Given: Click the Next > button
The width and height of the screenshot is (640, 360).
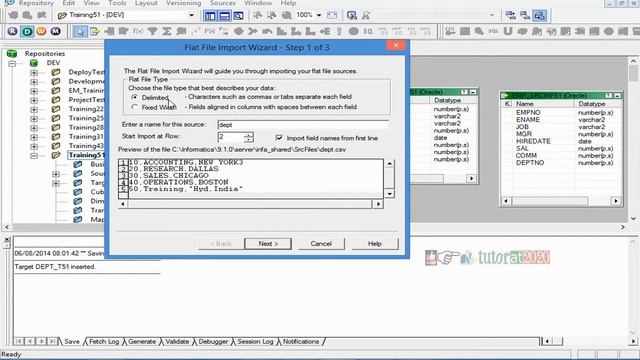Looking at the screenshot, I should (x=268, y=244).
